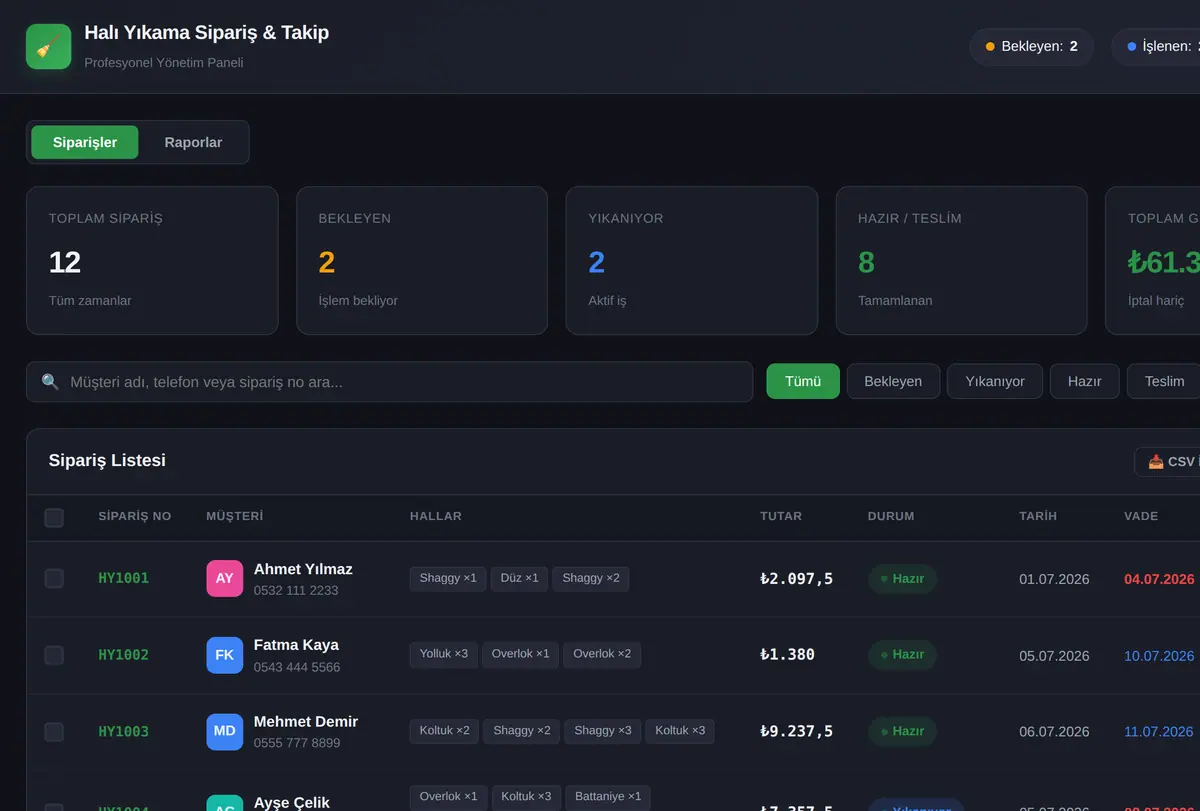
Task: Sort by the Durum column header
Action: click(891, 516)
